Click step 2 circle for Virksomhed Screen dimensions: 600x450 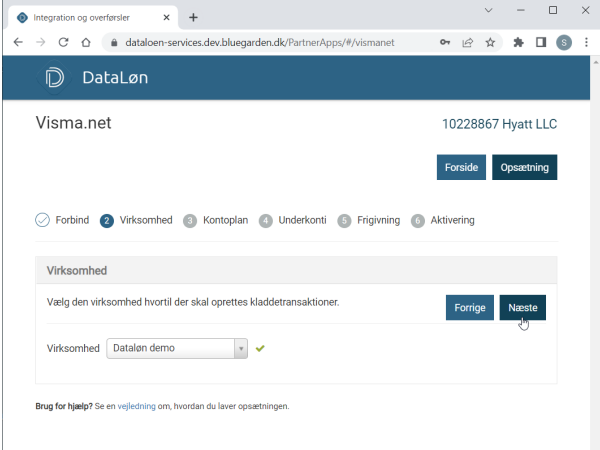click(107, 221)
